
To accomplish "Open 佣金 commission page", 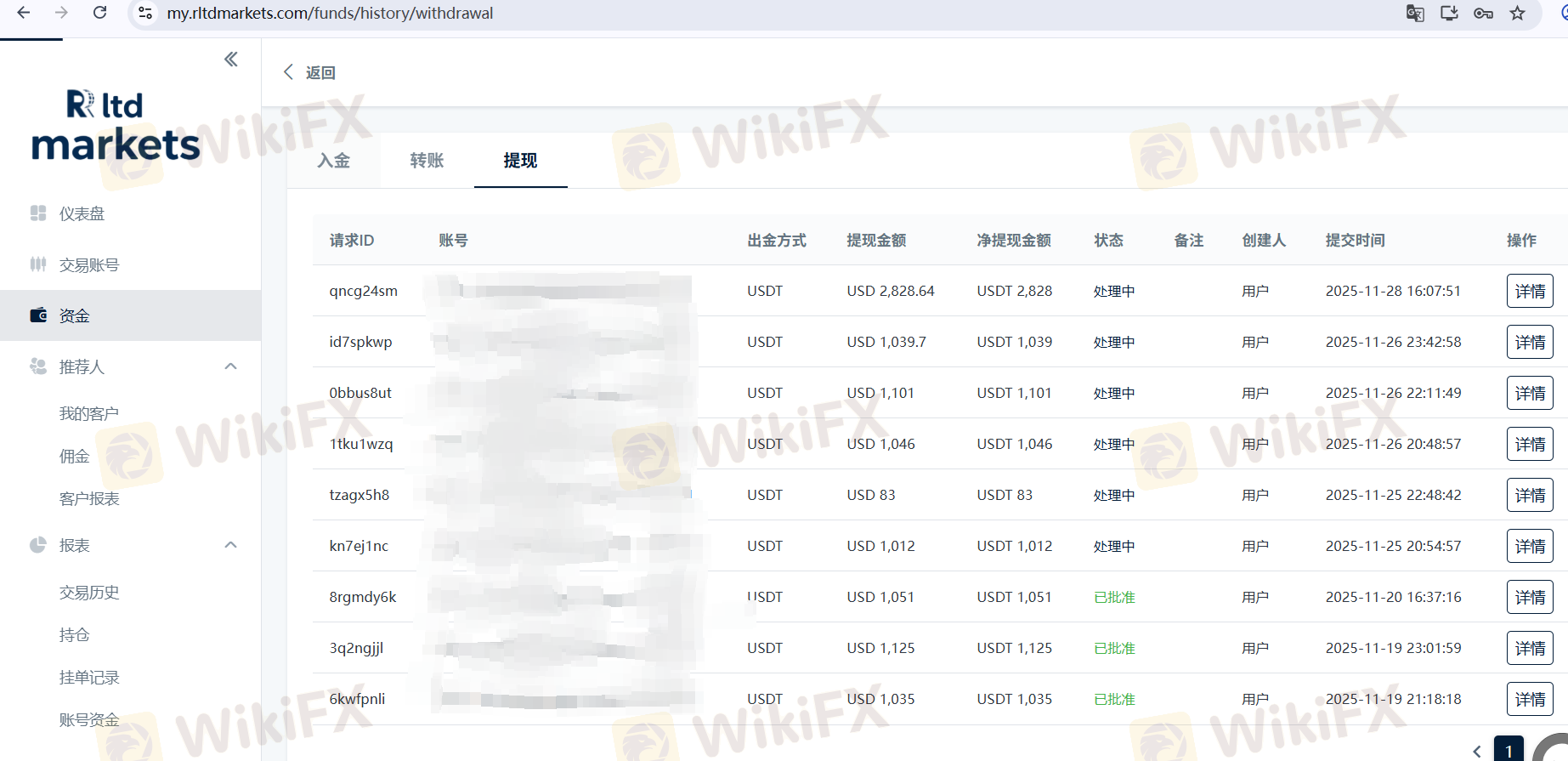I will point(75,456).
